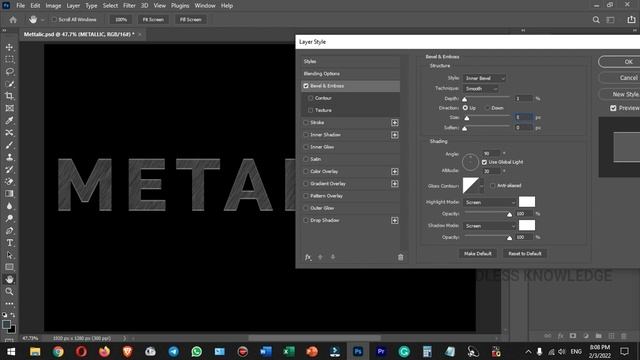Enable the Texture checkbox
640x360 pixels.
(311, 110)
